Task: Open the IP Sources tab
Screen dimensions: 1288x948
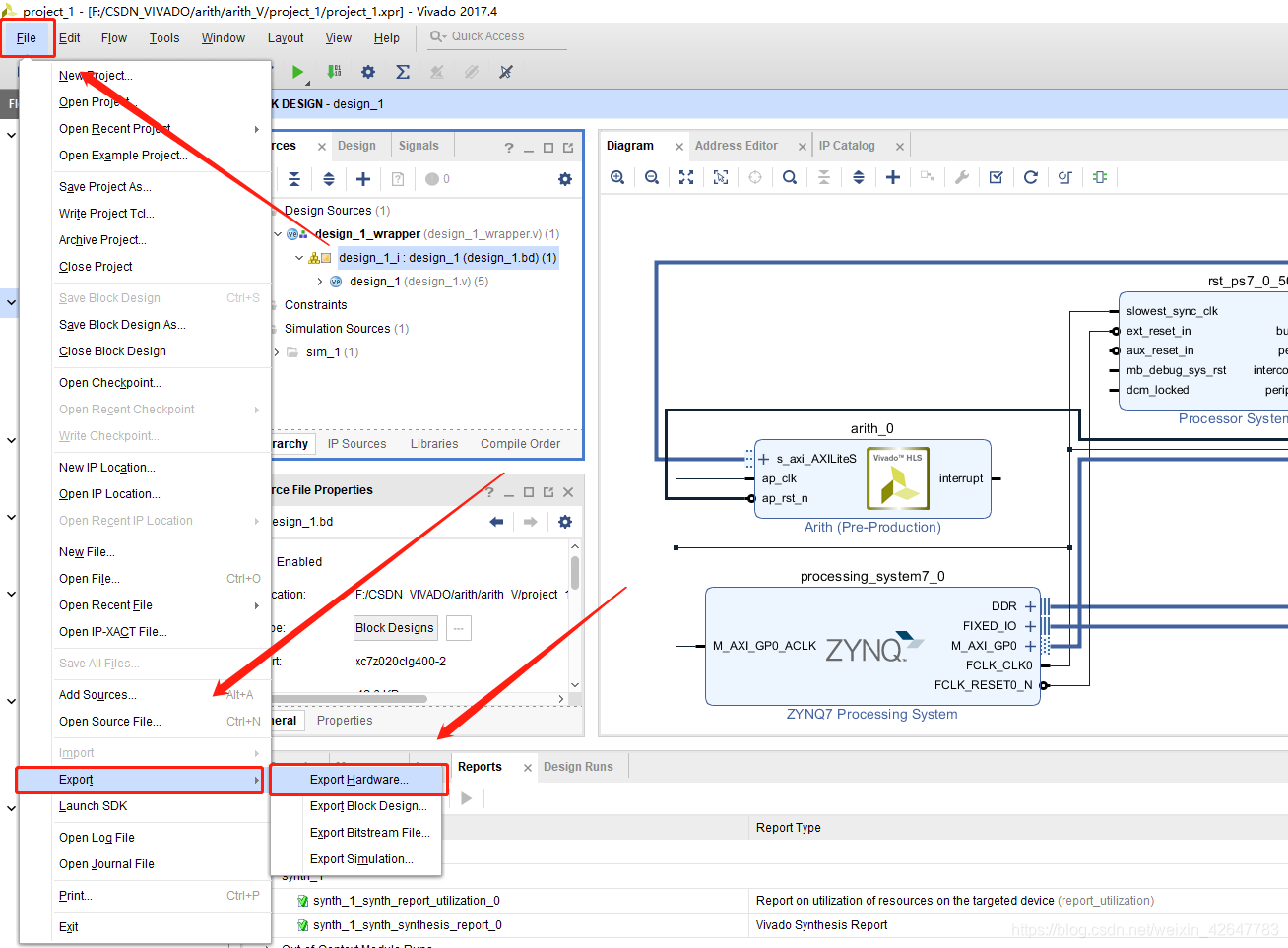Action: [x=356, y=444]
